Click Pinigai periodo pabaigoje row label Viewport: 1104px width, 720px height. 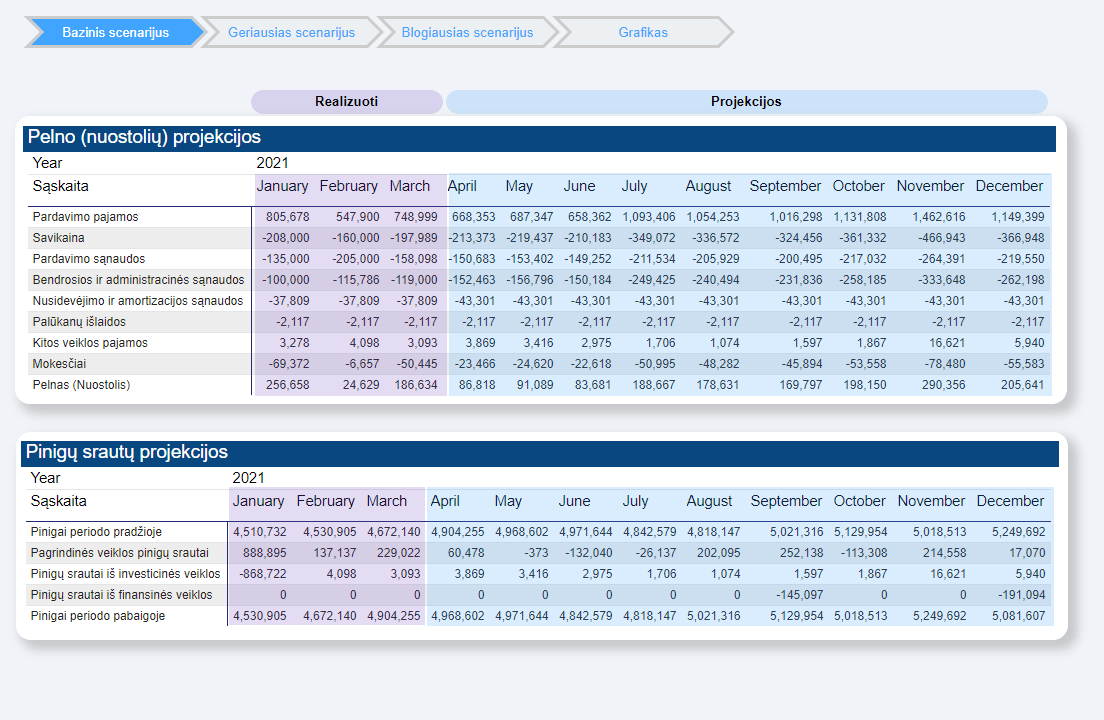(97, 616)
